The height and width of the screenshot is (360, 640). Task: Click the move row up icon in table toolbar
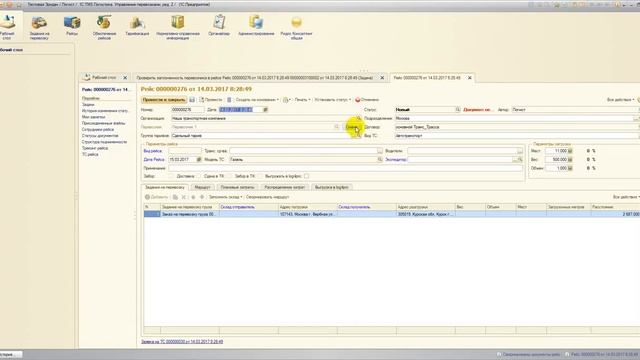tap(193, 197)
